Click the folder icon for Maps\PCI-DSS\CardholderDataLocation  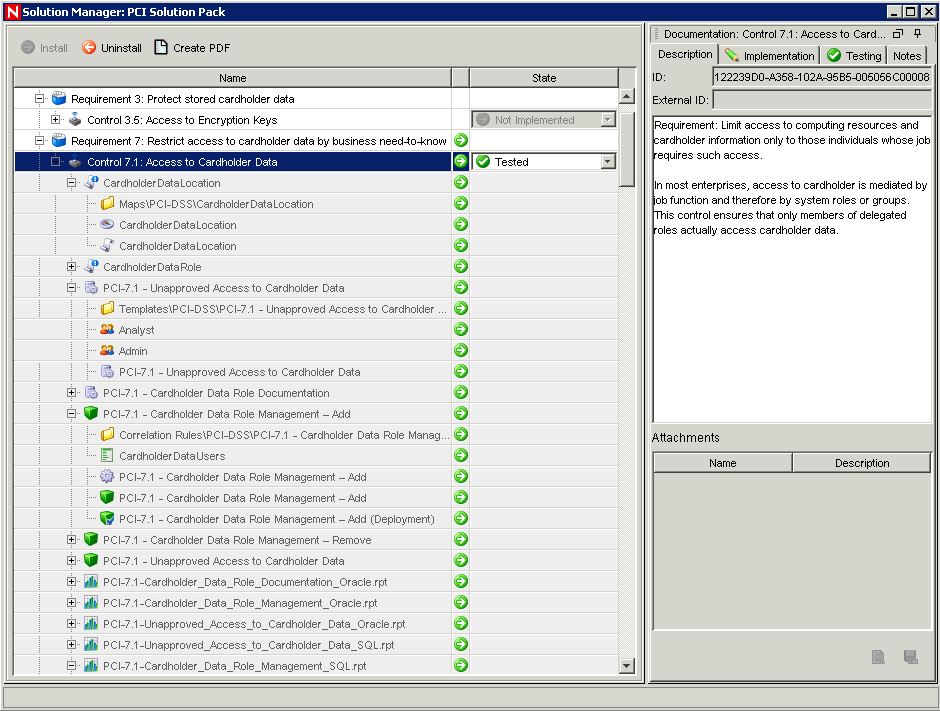click(x=107, y=204)
